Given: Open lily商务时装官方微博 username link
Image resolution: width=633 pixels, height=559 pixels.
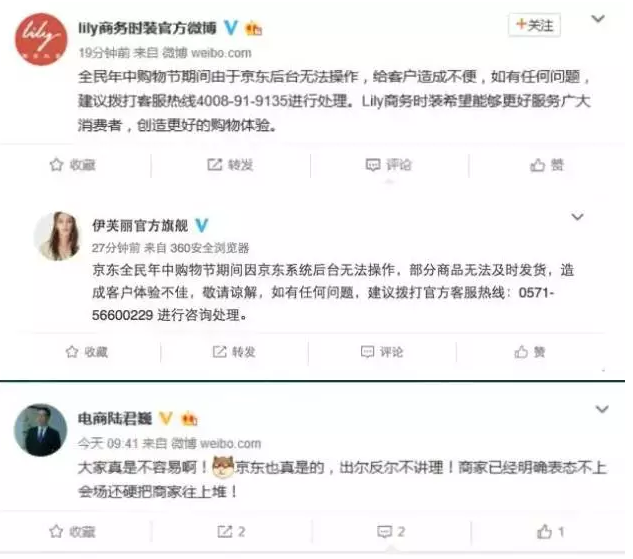Looking at the screenshot, I should click(x=147, y=28).
